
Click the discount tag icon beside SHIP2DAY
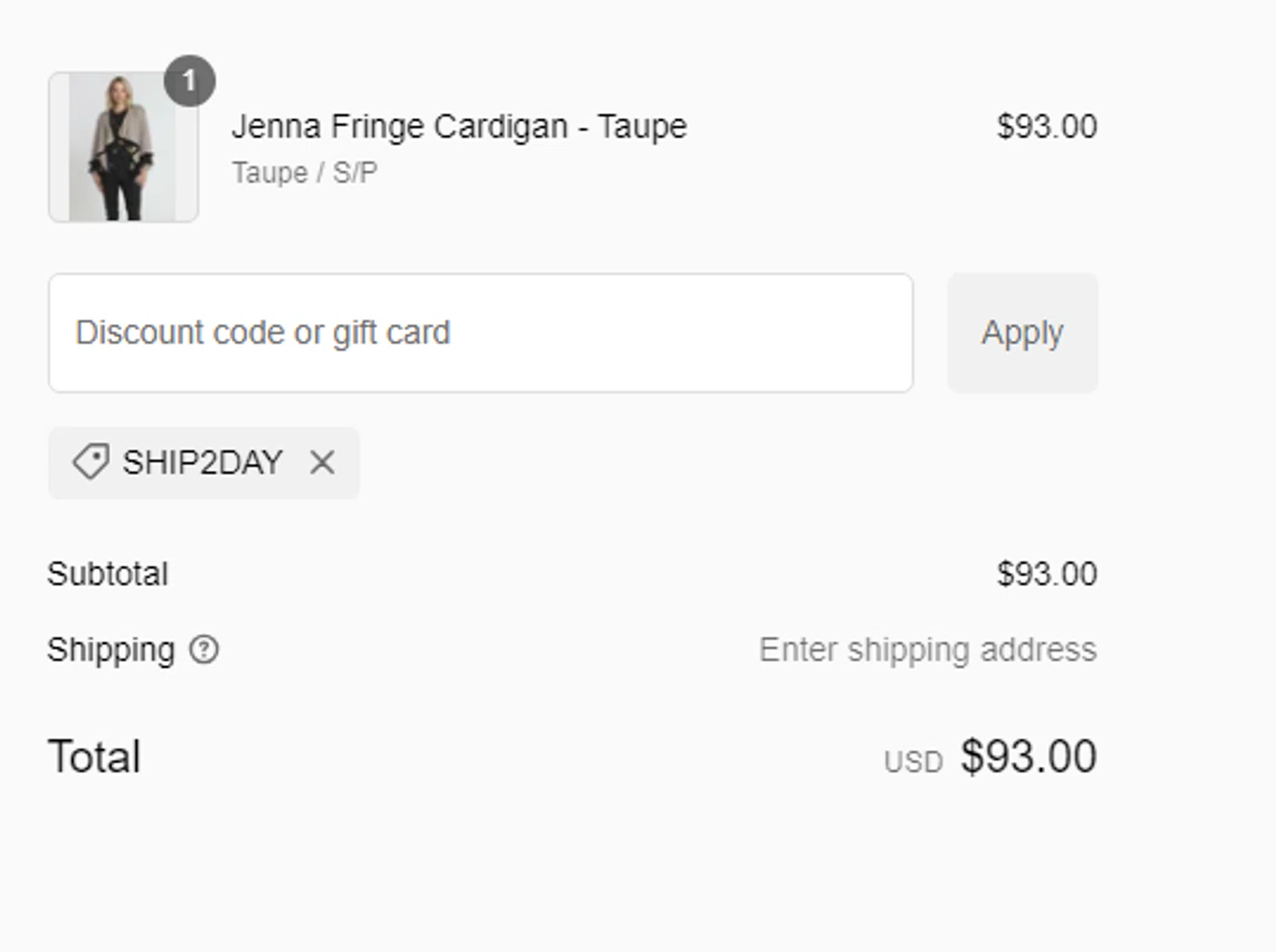coord(90,463)
